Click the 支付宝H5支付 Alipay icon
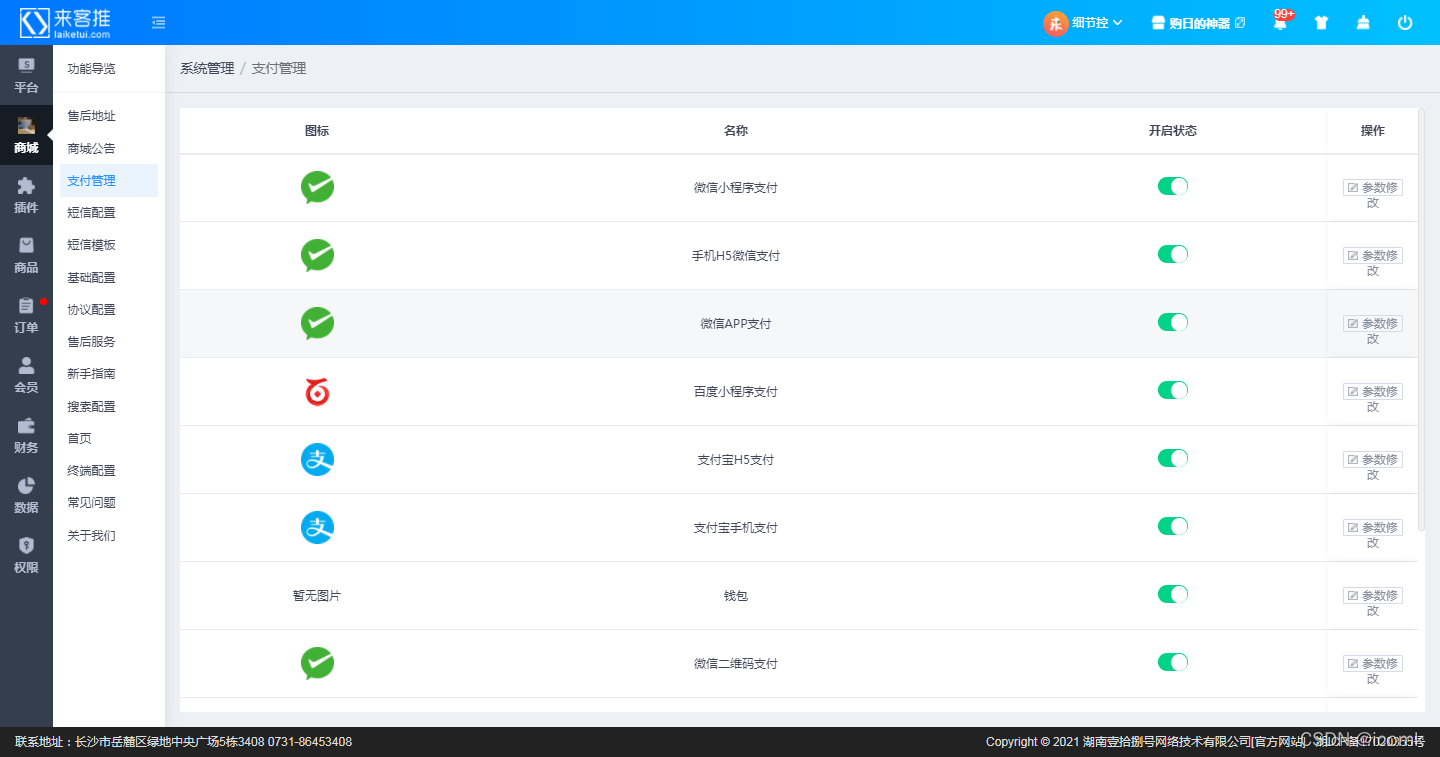The height and width of the screenshot is (757, 1440). click(x=317, y=459)
